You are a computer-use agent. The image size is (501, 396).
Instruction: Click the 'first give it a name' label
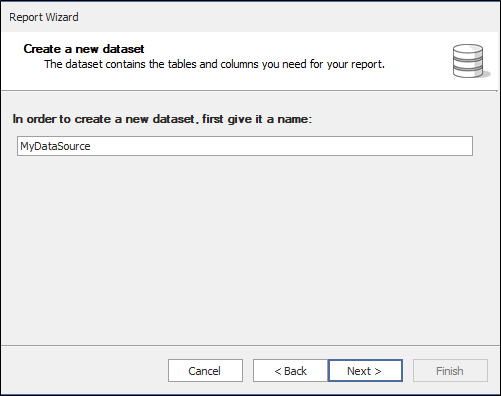(x=162, y=119)
